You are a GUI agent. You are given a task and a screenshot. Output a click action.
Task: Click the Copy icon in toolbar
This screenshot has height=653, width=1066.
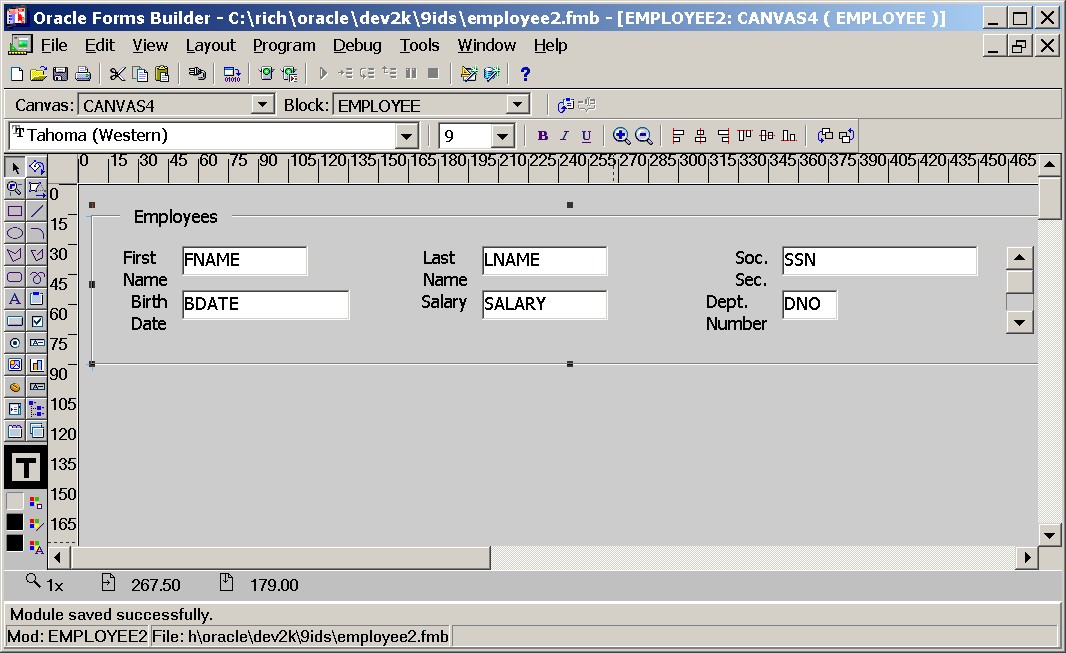pyautogui.click(x=140, y=73)
